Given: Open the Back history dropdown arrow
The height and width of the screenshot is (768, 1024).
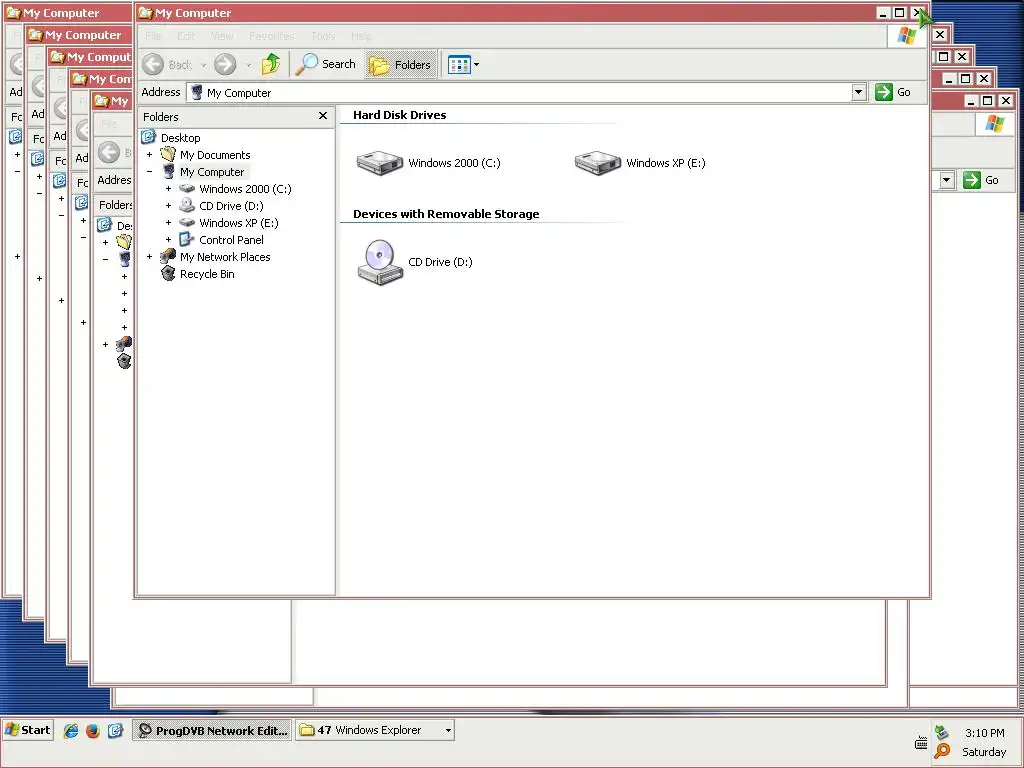Looking at the screenshot, I should click(203, 65).
